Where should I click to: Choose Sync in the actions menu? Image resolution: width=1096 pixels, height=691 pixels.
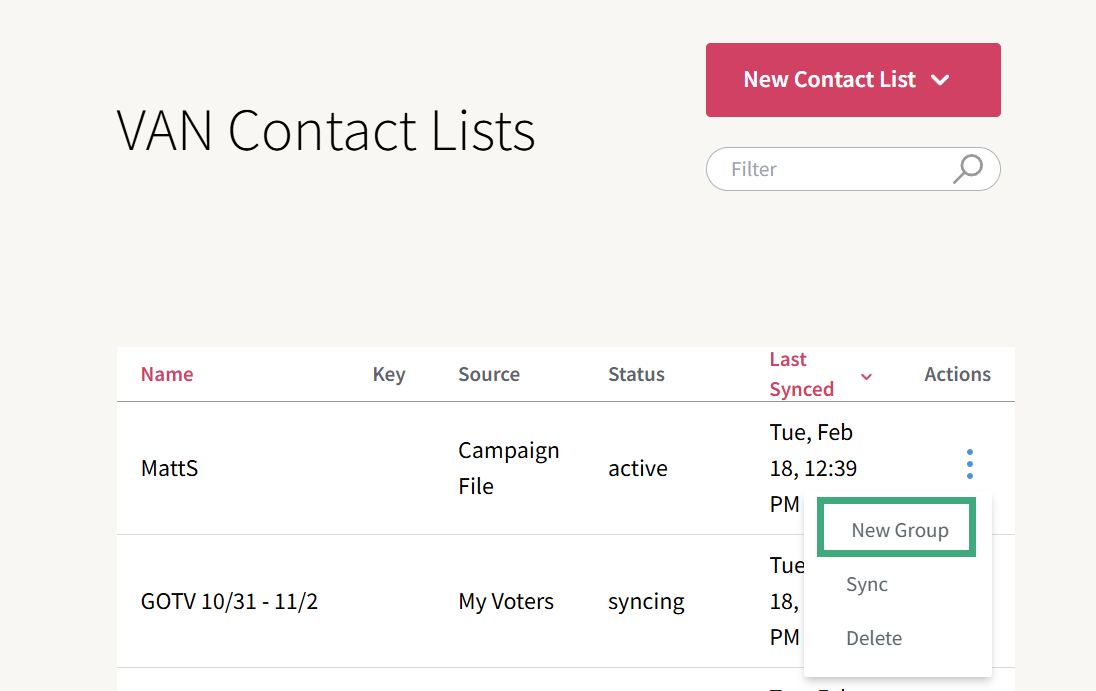coord(867,584)
